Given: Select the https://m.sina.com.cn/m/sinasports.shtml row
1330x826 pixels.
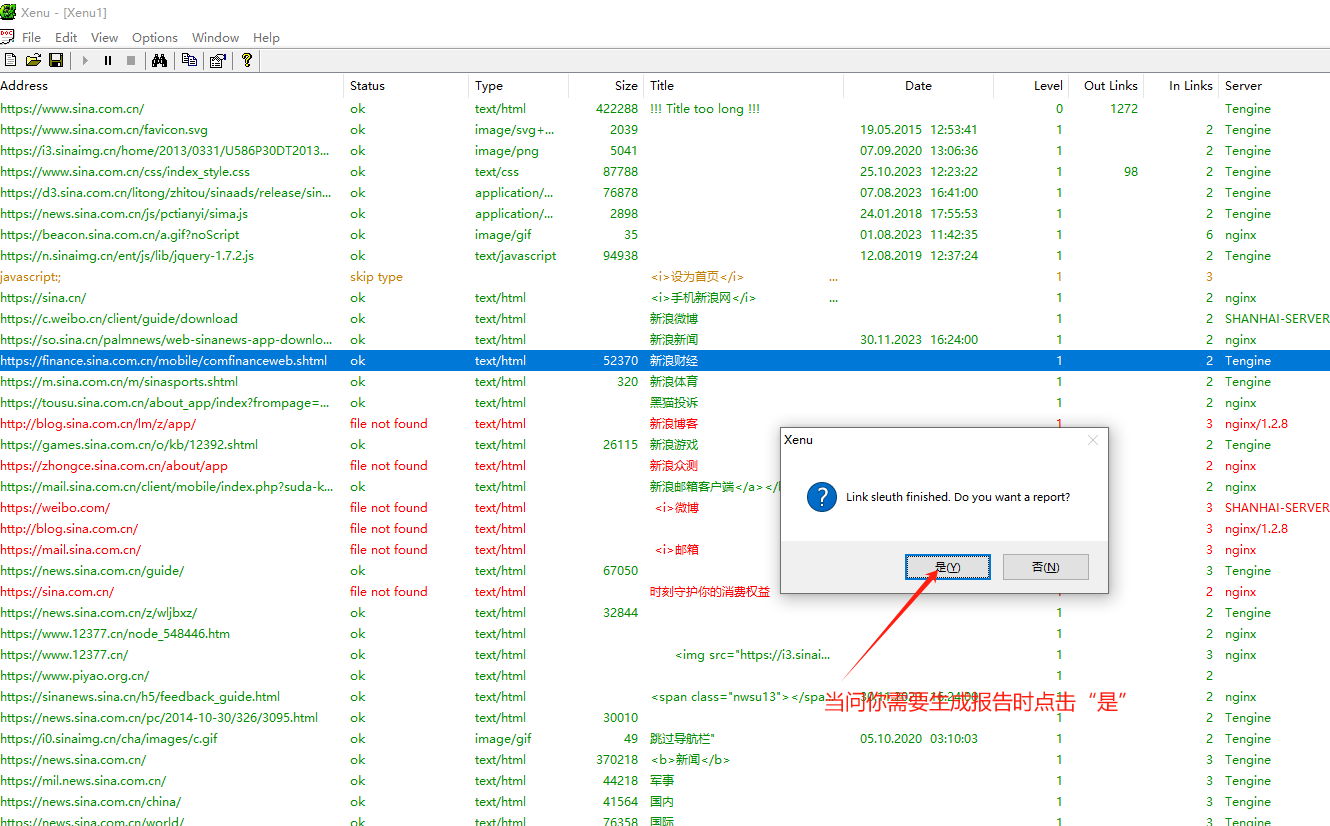Looking at the screenshot, I should pyautogui.click(x=665, y=382).
